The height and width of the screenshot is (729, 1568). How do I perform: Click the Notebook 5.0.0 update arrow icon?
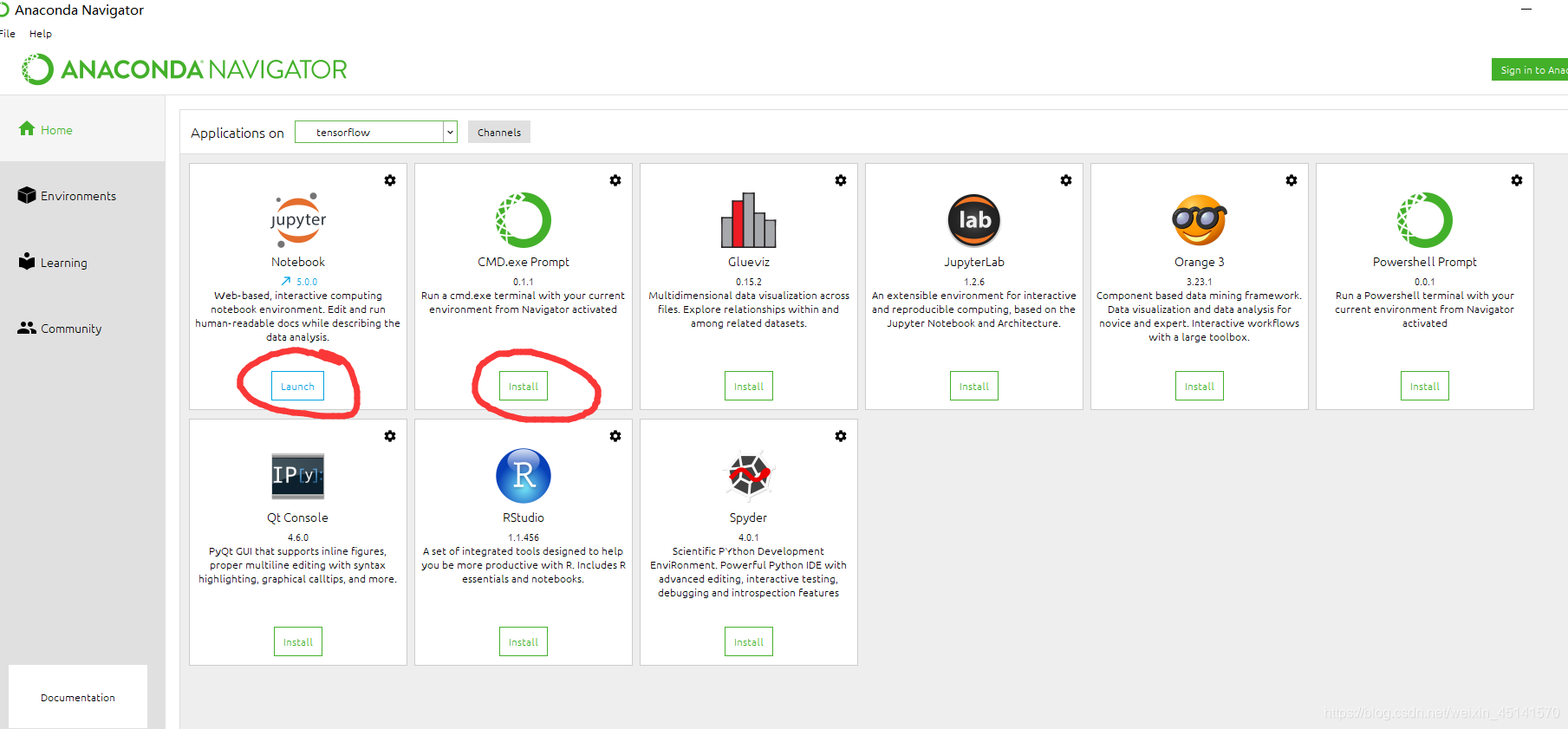click(x=286, y=281)
